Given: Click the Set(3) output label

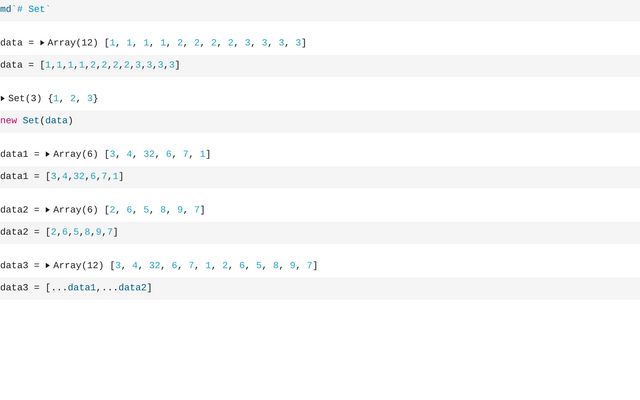Looking at the screenshot, I should (x=25, y=99).
